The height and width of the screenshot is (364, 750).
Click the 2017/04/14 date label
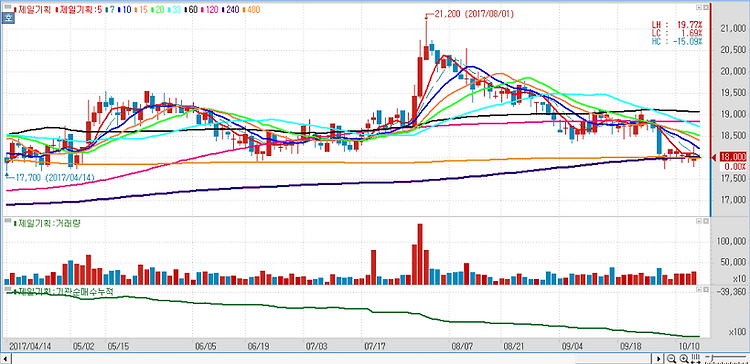pos(30,345)
